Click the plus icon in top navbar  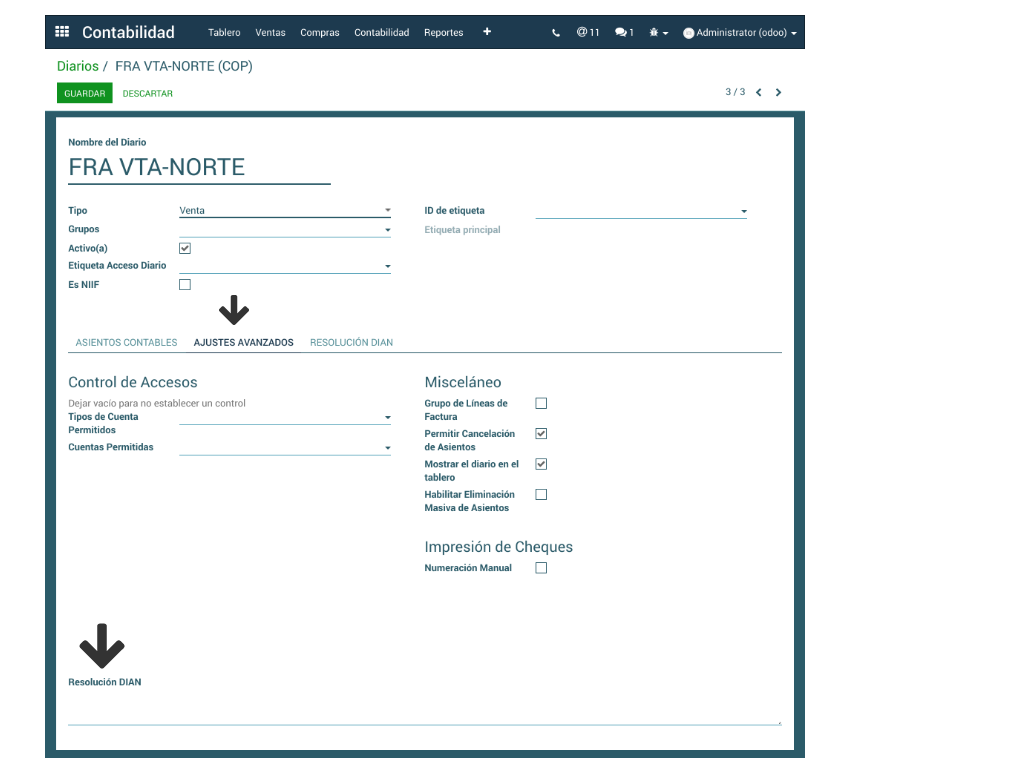click(487, 32)
